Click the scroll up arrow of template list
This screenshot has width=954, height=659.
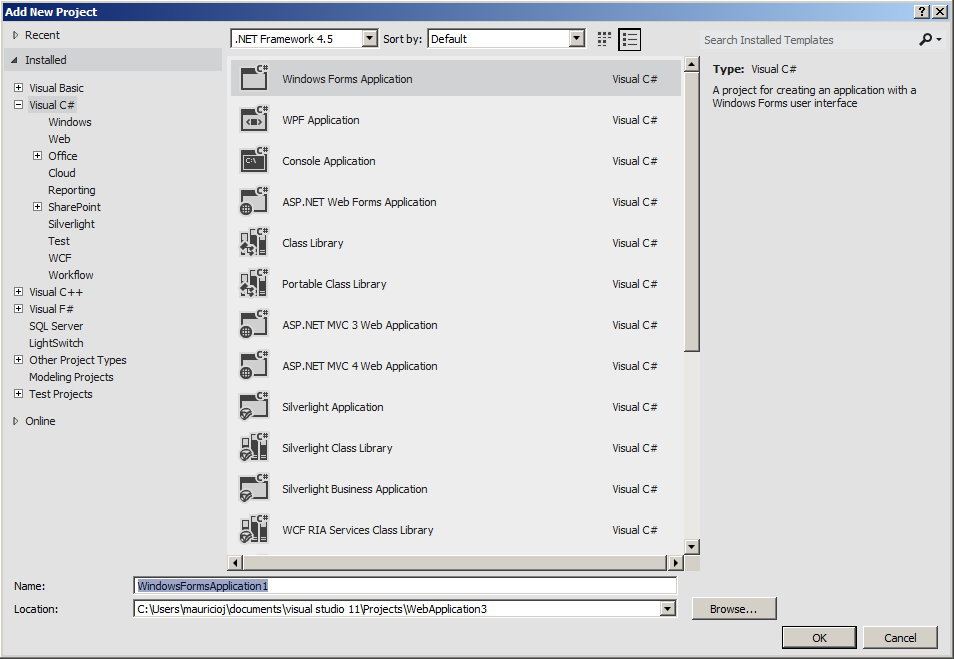pos(691,64)
